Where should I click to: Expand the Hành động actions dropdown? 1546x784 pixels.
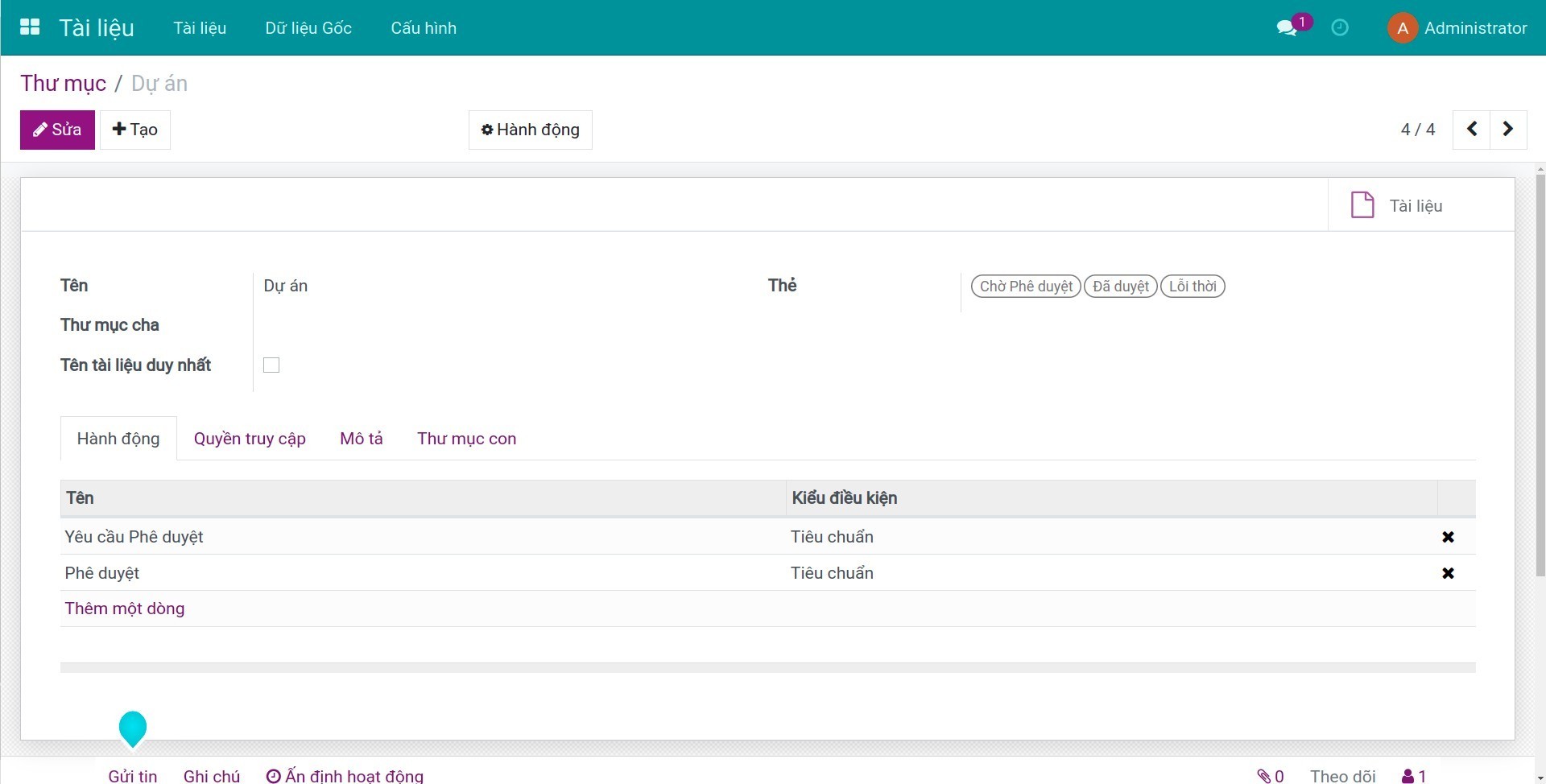pyautogui.click(x=530, y=130)
